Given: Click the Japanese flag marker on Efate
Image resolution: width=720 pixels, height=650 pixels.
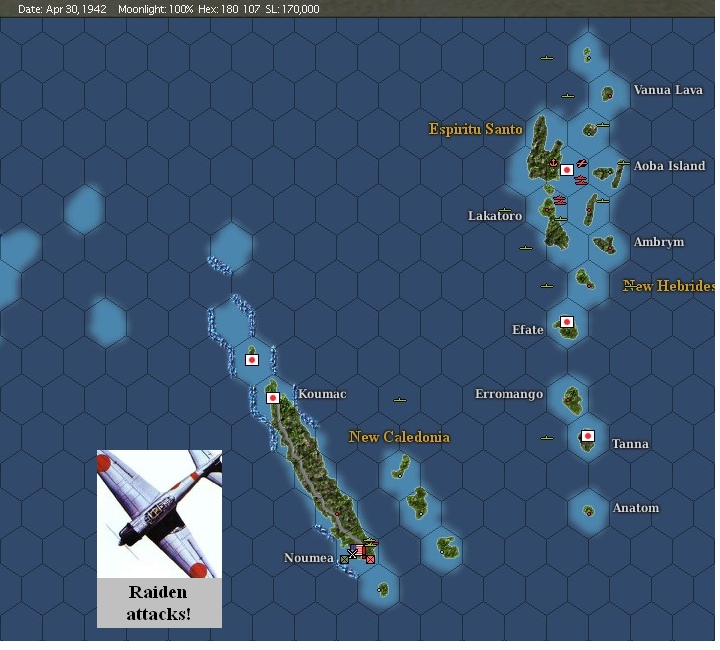Looking at the screenshot, I should click(x=567, y=322).
